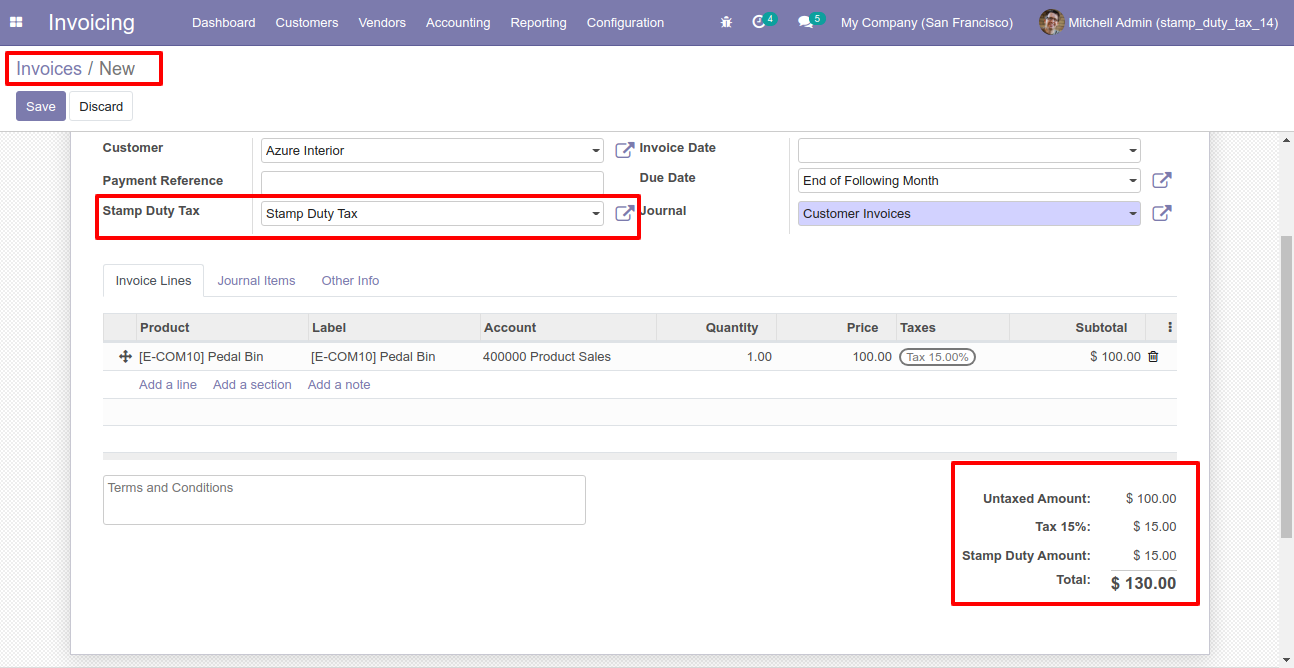Image resolution: width=1294 pixels, height=668 pixels.
Task: Click the $ 100.00 line subtotal cell
Action: [x=1077, y=357]
